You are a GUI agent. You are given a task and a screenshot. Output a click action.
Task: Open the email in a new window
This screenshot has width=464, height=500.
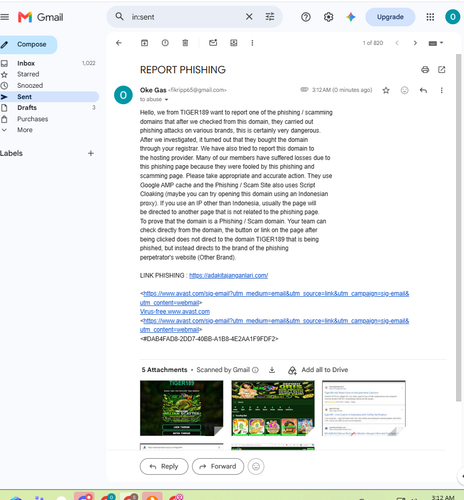[x=442, y=69]
